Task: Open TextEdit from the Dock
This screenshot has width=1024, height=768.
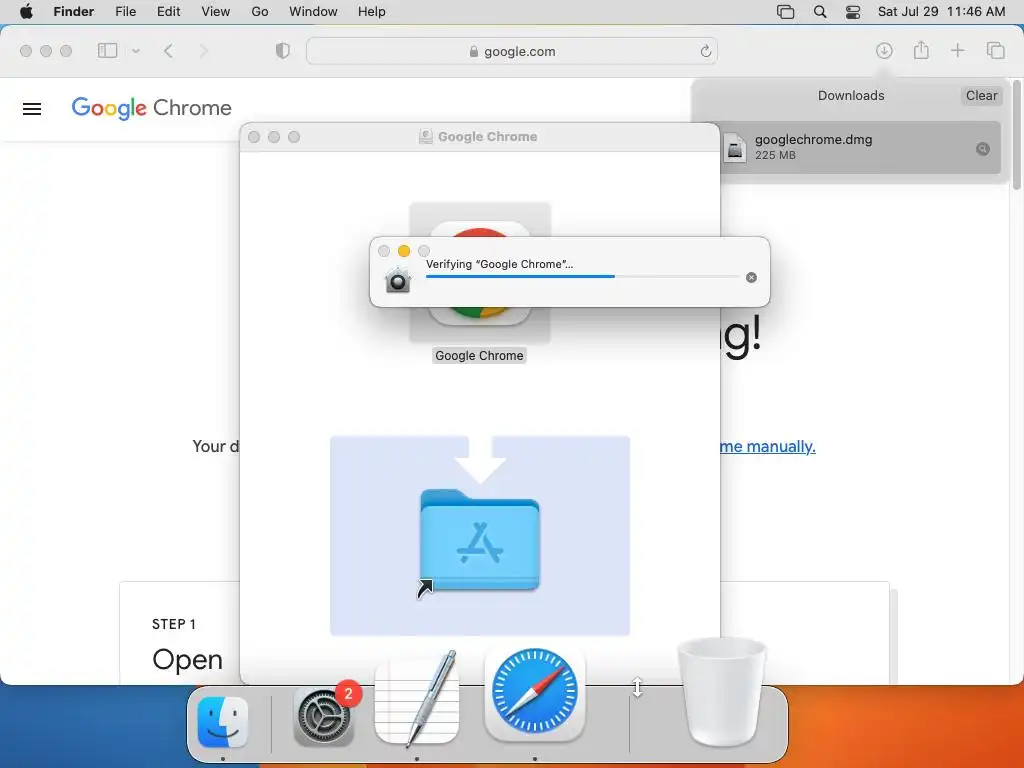Action: pyautogui.click(x=417, y=699)
